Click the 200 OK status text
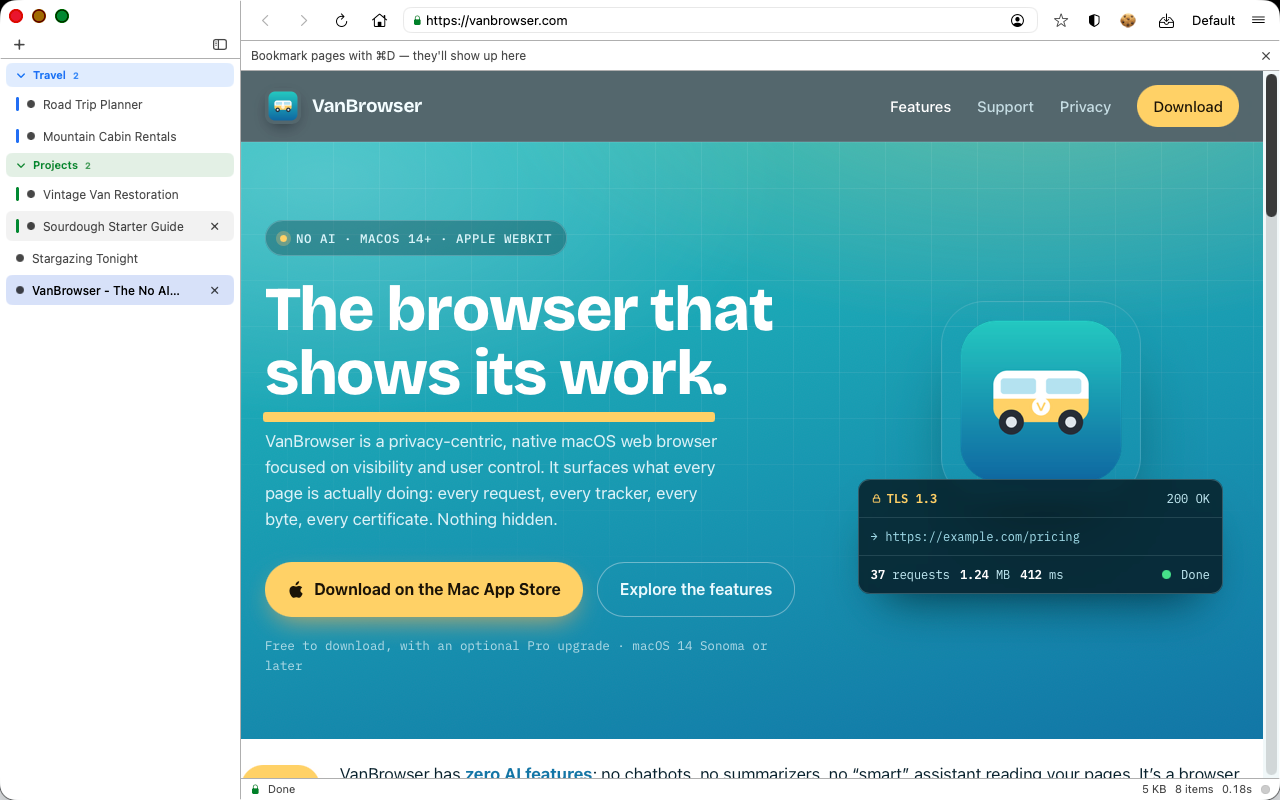Viewport: 1280px width, 800px height. click(1188, 498)
